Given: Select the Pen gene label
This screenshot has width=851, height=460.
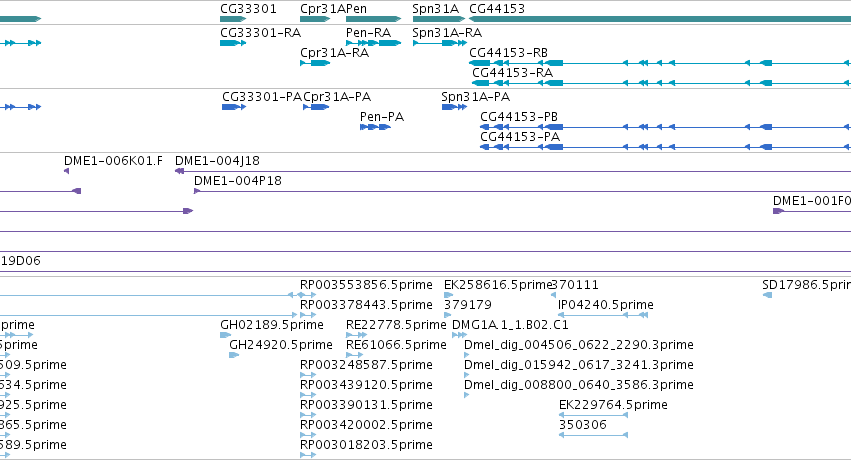Looking at the screenshot, I should 356,9.
